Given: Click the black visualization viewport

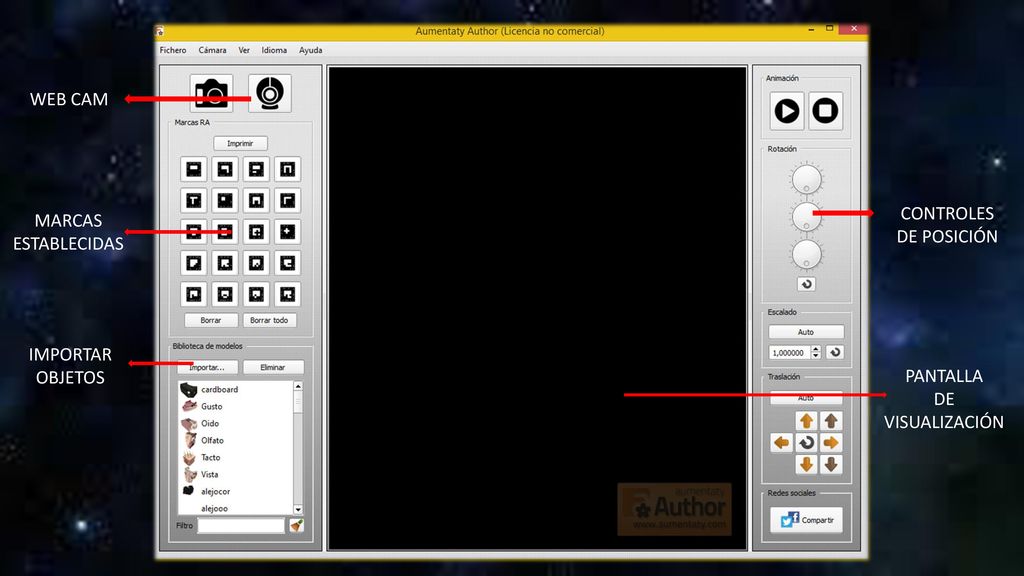Looking at the screenshot, I should (537, 308).
